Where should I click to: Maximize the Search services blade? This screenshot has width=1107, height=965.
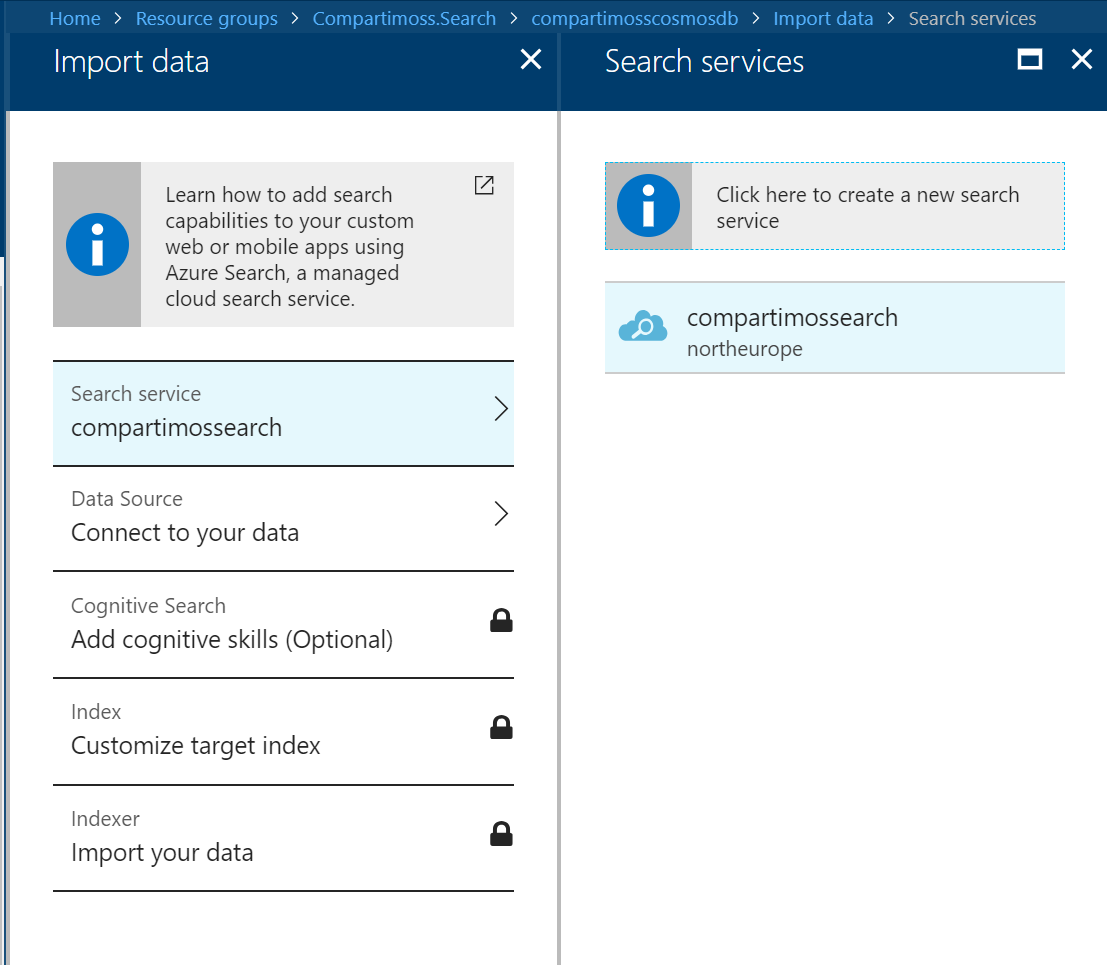click(x=1029, y=59)
